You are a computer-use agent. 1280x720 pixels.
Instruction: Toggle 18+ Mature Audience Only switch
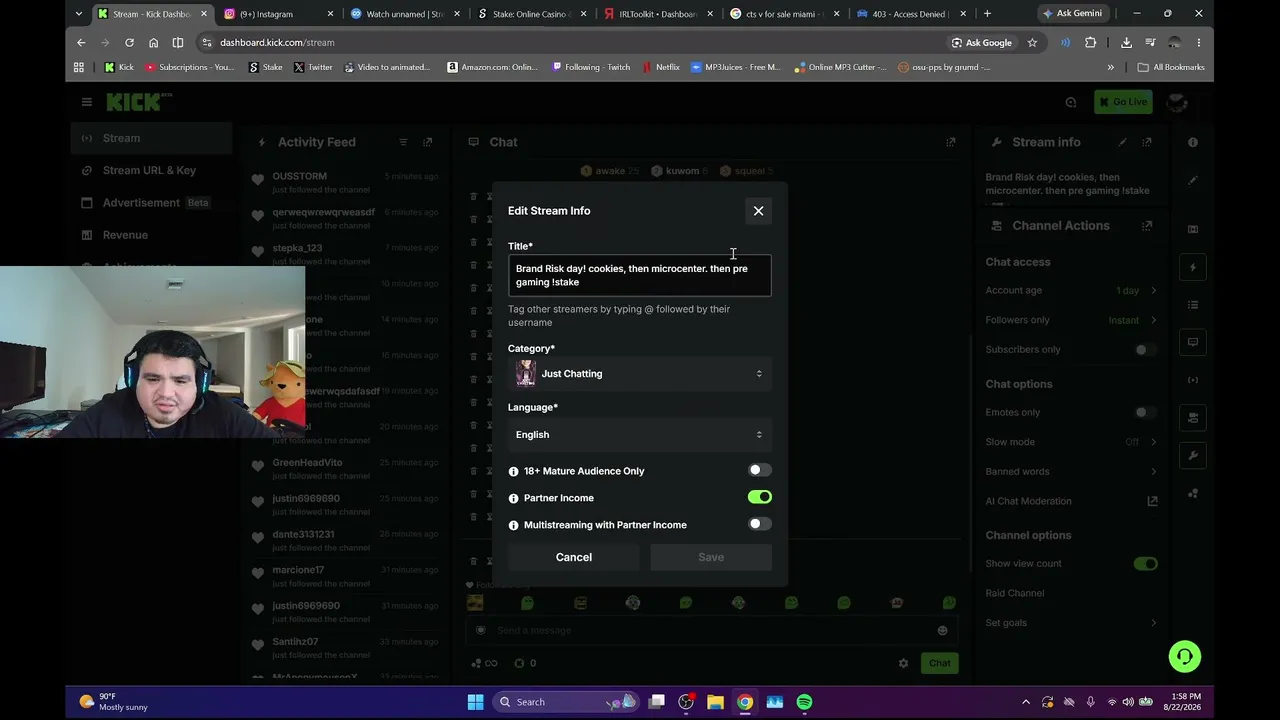coord(759,470)
